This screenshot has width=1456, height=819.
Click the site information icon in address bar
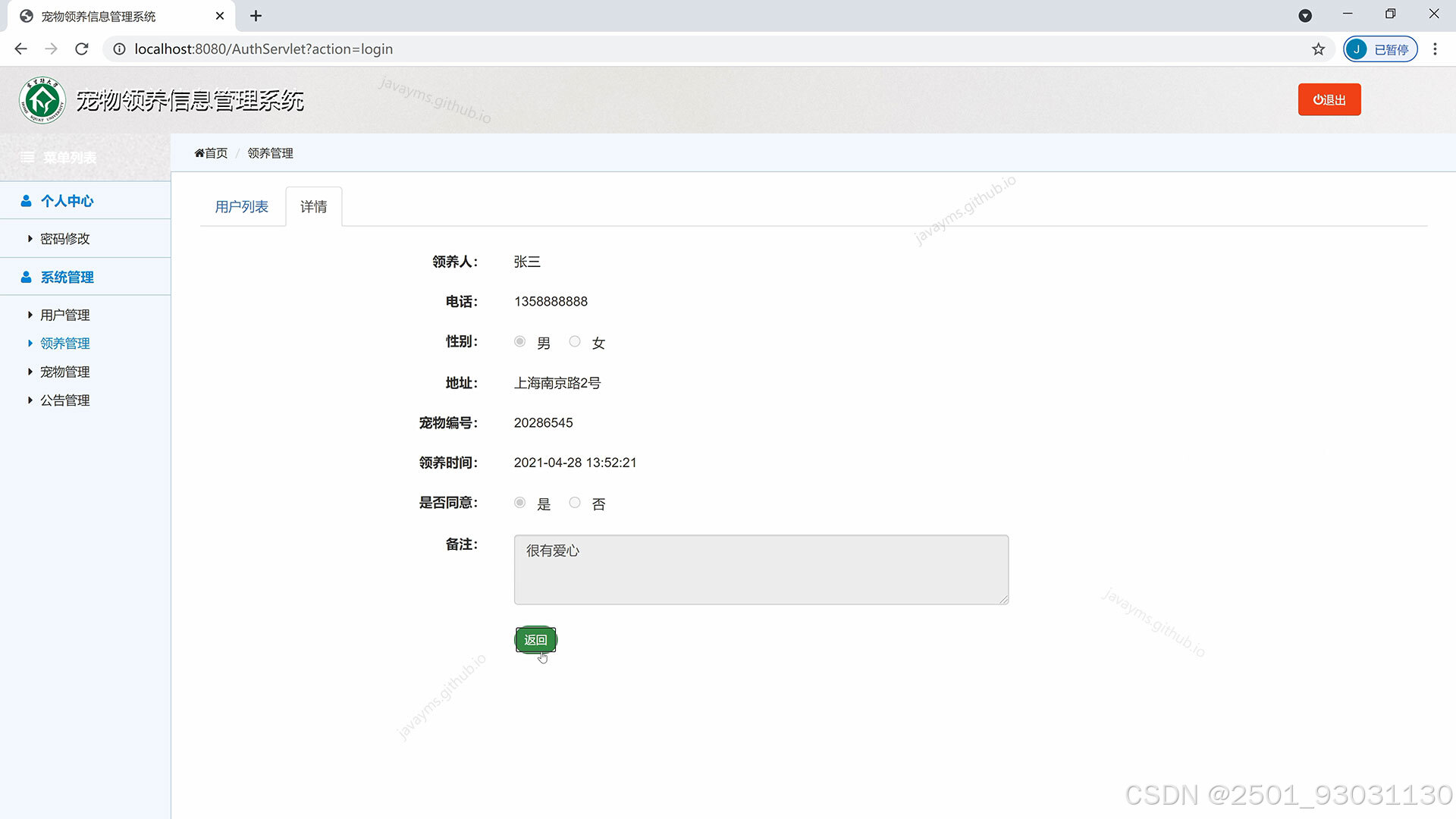point(119,49)
